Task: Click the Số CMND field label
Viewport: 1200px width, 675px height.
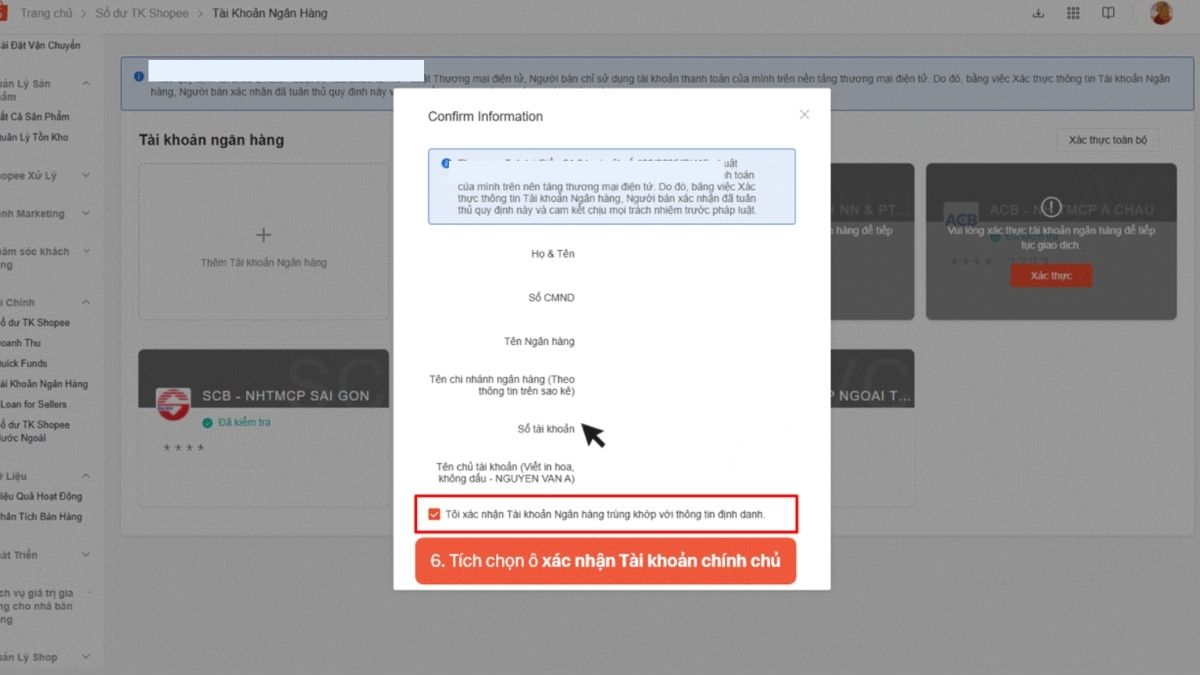Action: pos(551,298)
